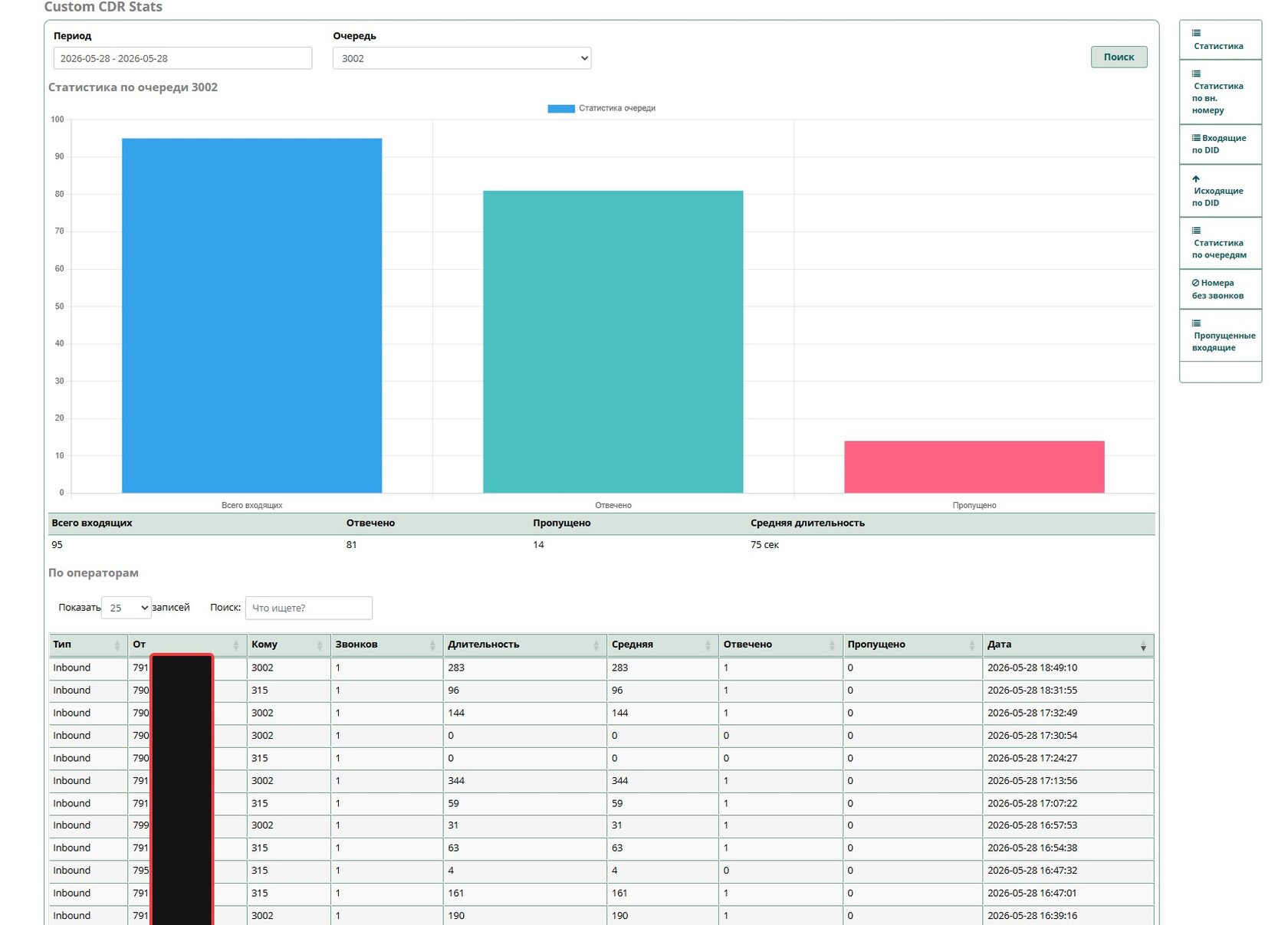Click the pink Пропущено bar
1288x925 pixels.
(974, 467)
